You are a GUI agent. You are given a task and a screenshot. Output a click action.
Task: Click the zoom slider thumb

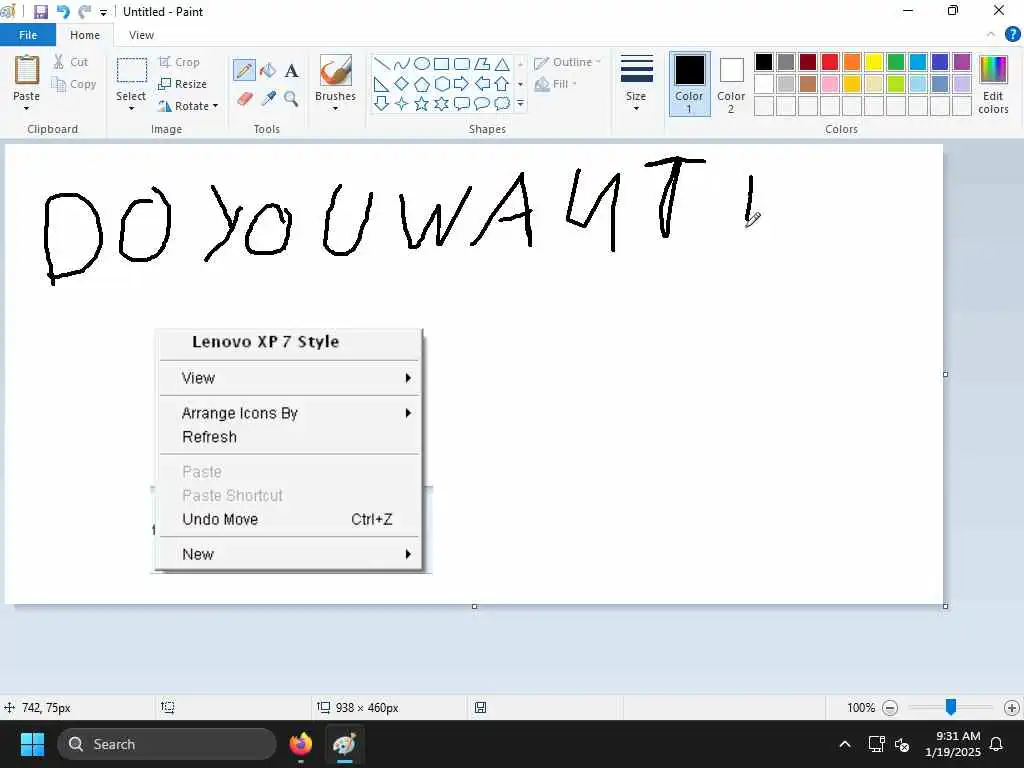coord(951,707)
